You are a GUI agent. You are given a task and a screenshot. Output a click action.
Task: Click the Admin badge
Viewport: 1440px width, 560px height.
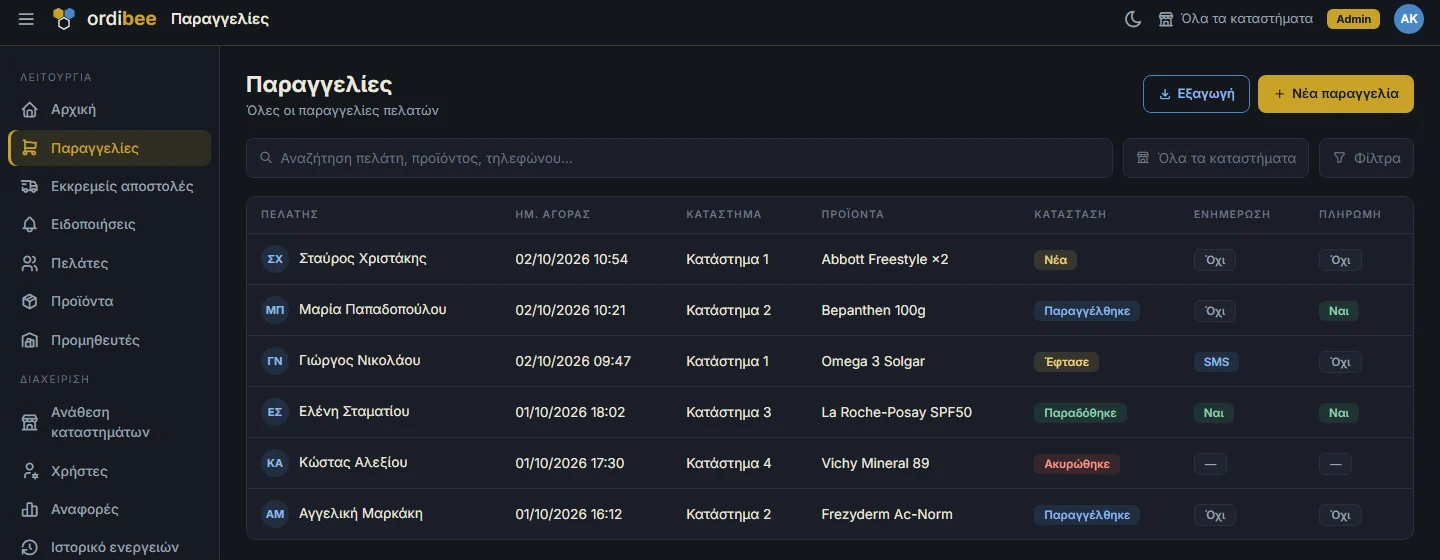pyautogui.click(x=1353, y=19)
